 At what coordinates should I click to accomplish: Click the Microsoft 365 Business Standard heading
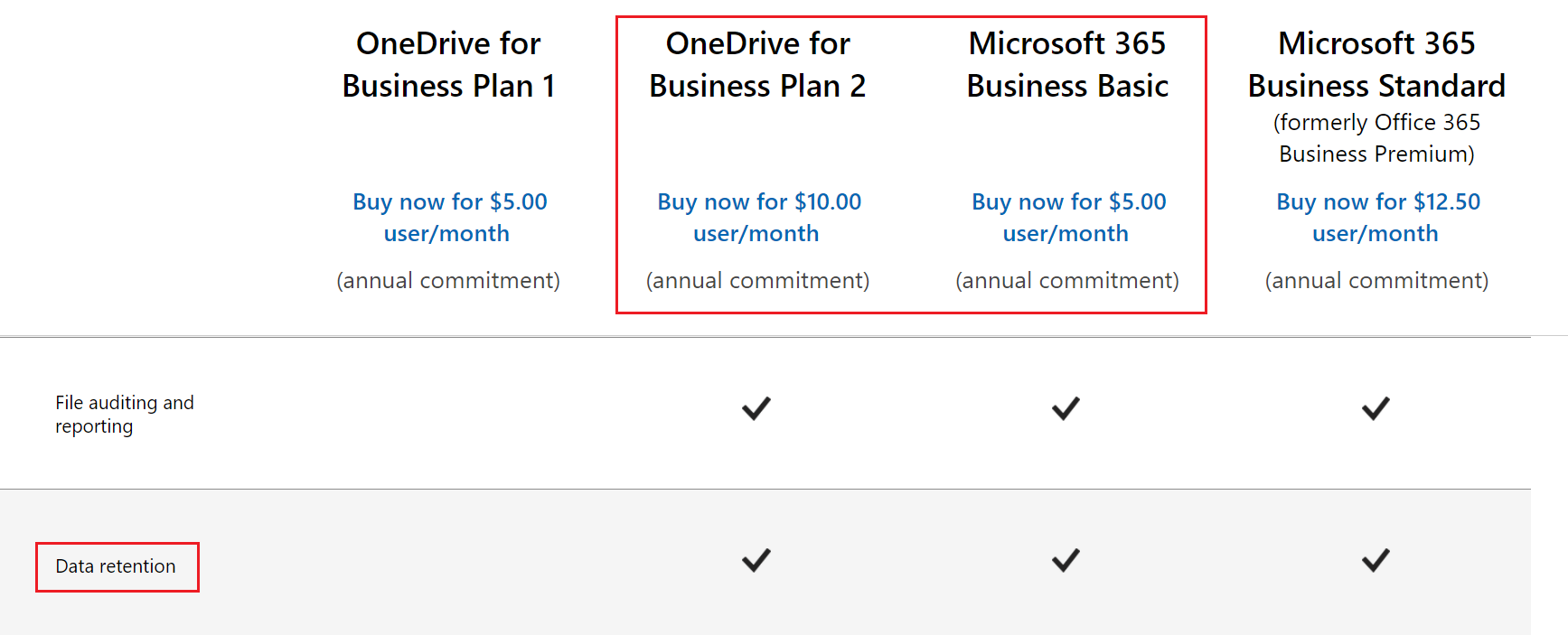pyautogui.click(x=1376, y=64)
